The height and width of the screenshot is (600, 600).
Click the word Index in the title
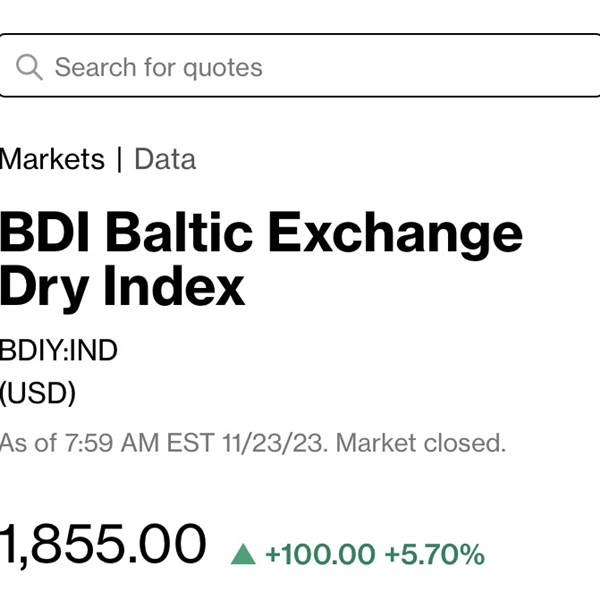tap(174, 286)
